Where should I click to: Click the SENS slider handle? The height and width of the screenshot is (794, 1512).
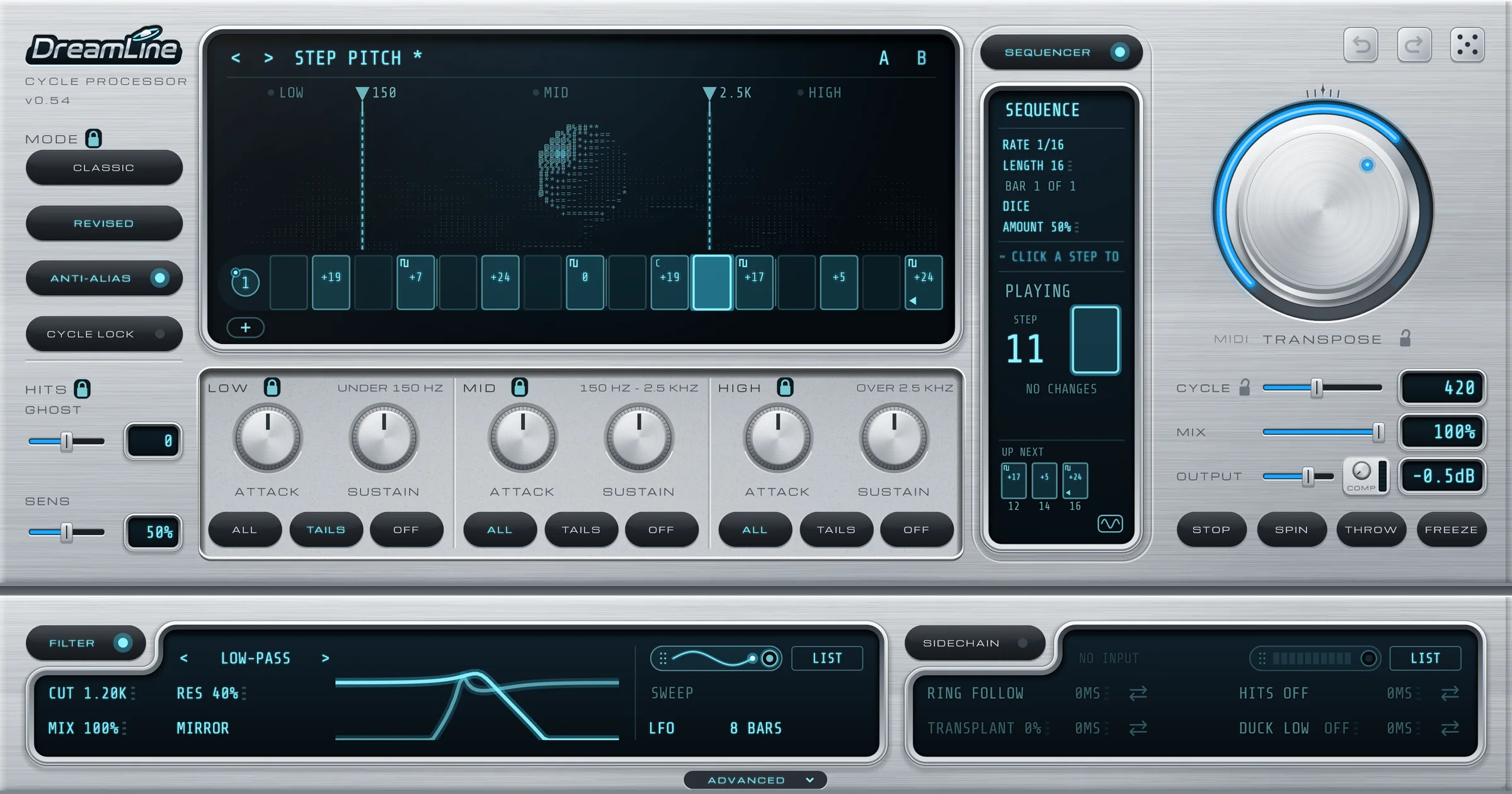[66, 532]
